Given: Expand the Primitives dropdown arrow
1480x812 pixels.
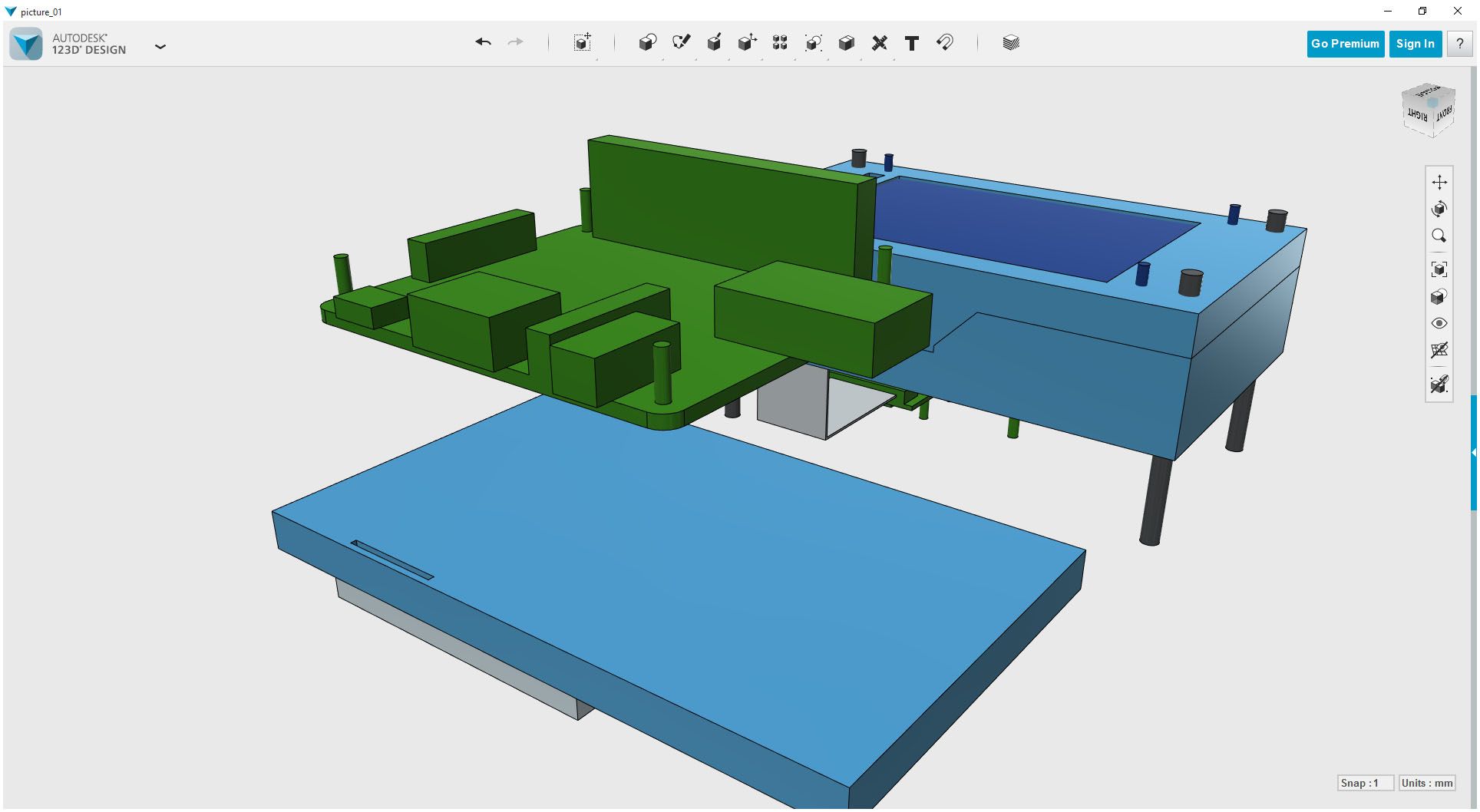Looking at the screenshot, I should click(662, 59).
